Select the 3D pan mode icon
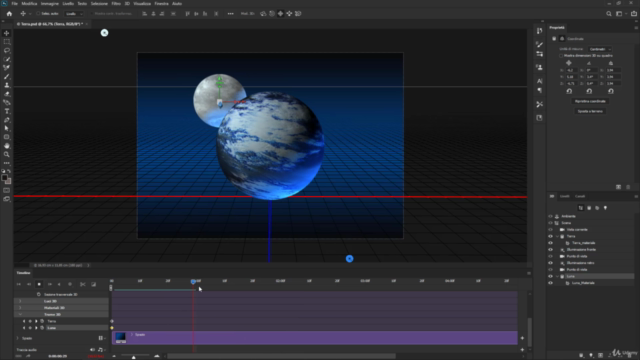Screen dimensions: 640x360 (x=280, y=13)
